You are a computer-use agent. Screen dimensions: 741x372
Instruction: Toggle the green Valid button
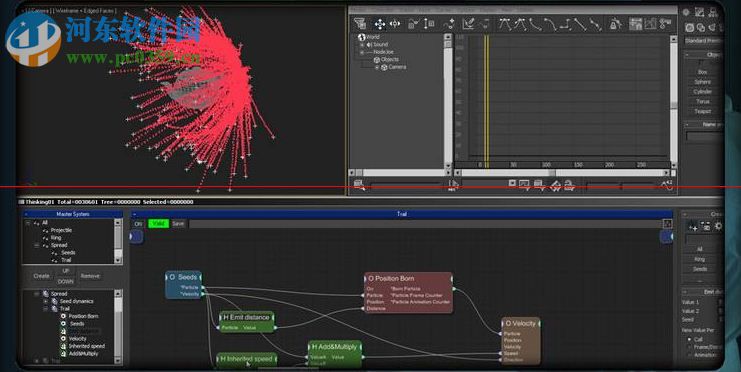[x=158, y=224]
